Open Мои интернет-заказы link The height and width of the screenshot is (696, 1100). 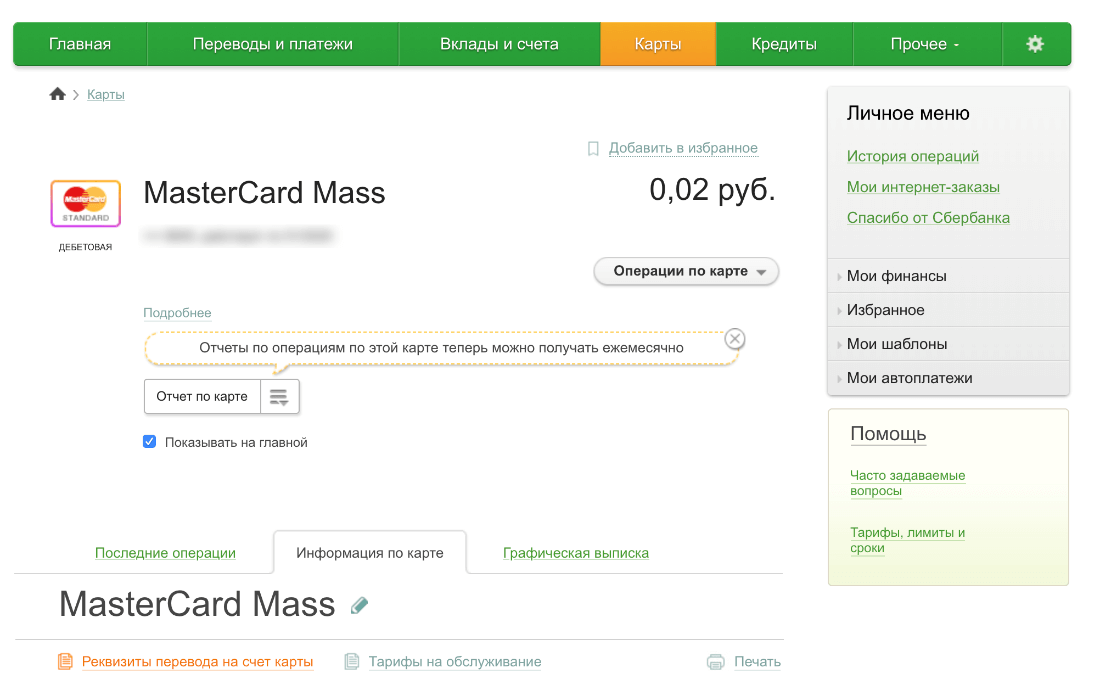(923, 187)
